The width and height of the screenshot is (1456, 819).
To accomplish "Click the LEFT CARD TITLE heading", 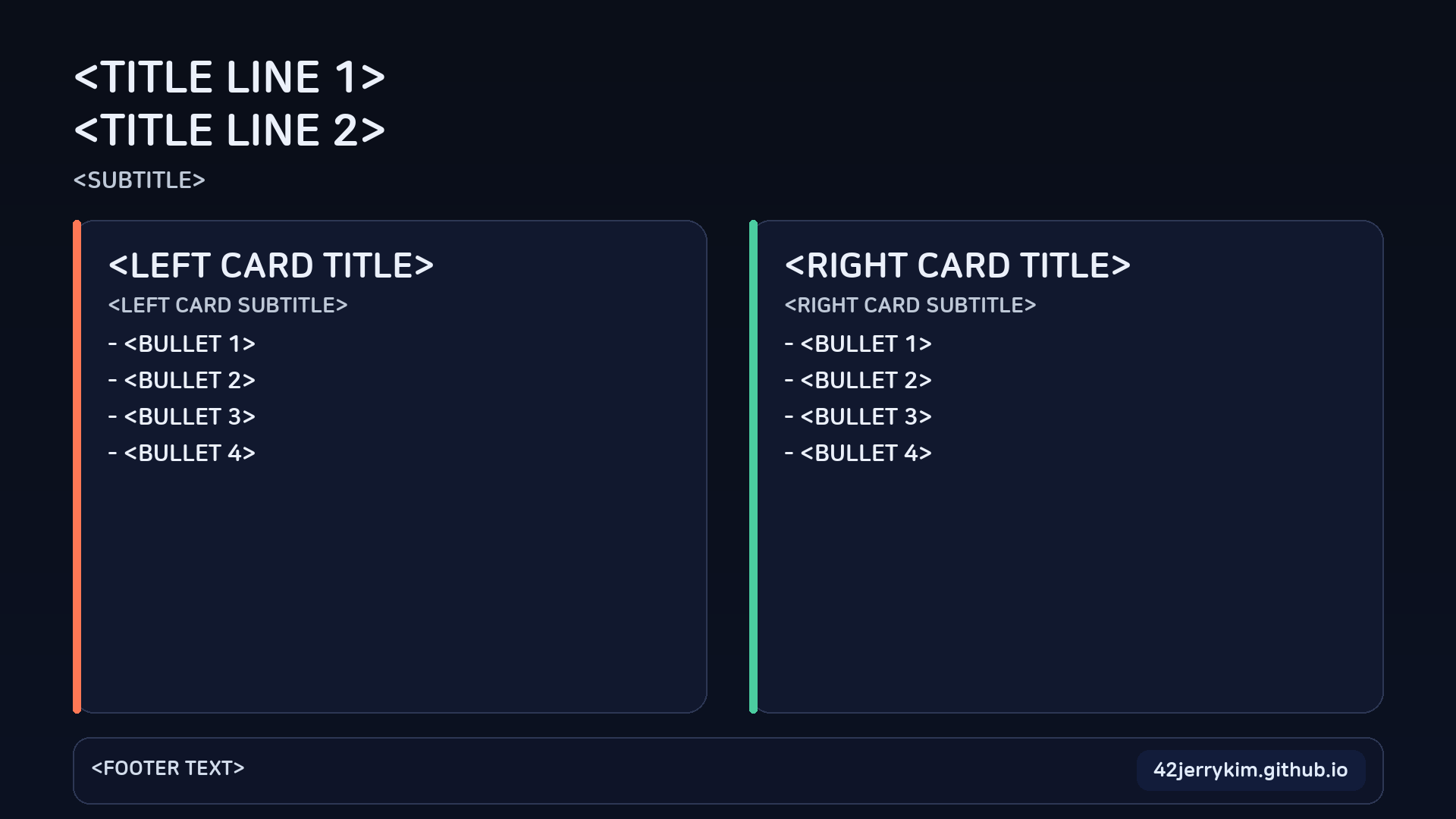I will pos(271,266).
